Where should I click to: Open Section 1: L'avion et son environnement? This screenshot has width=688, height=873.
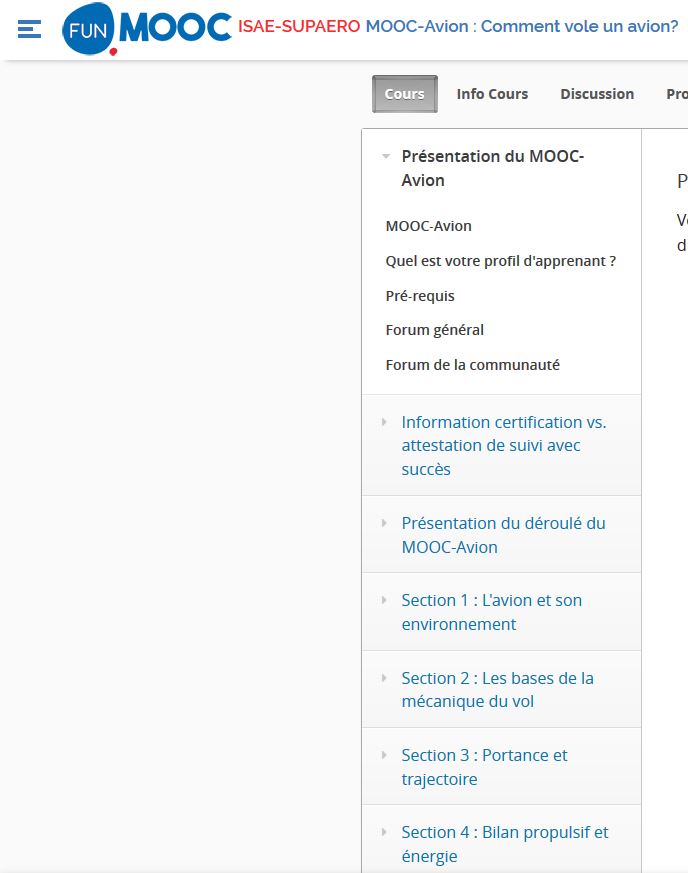tap(491, 612)
